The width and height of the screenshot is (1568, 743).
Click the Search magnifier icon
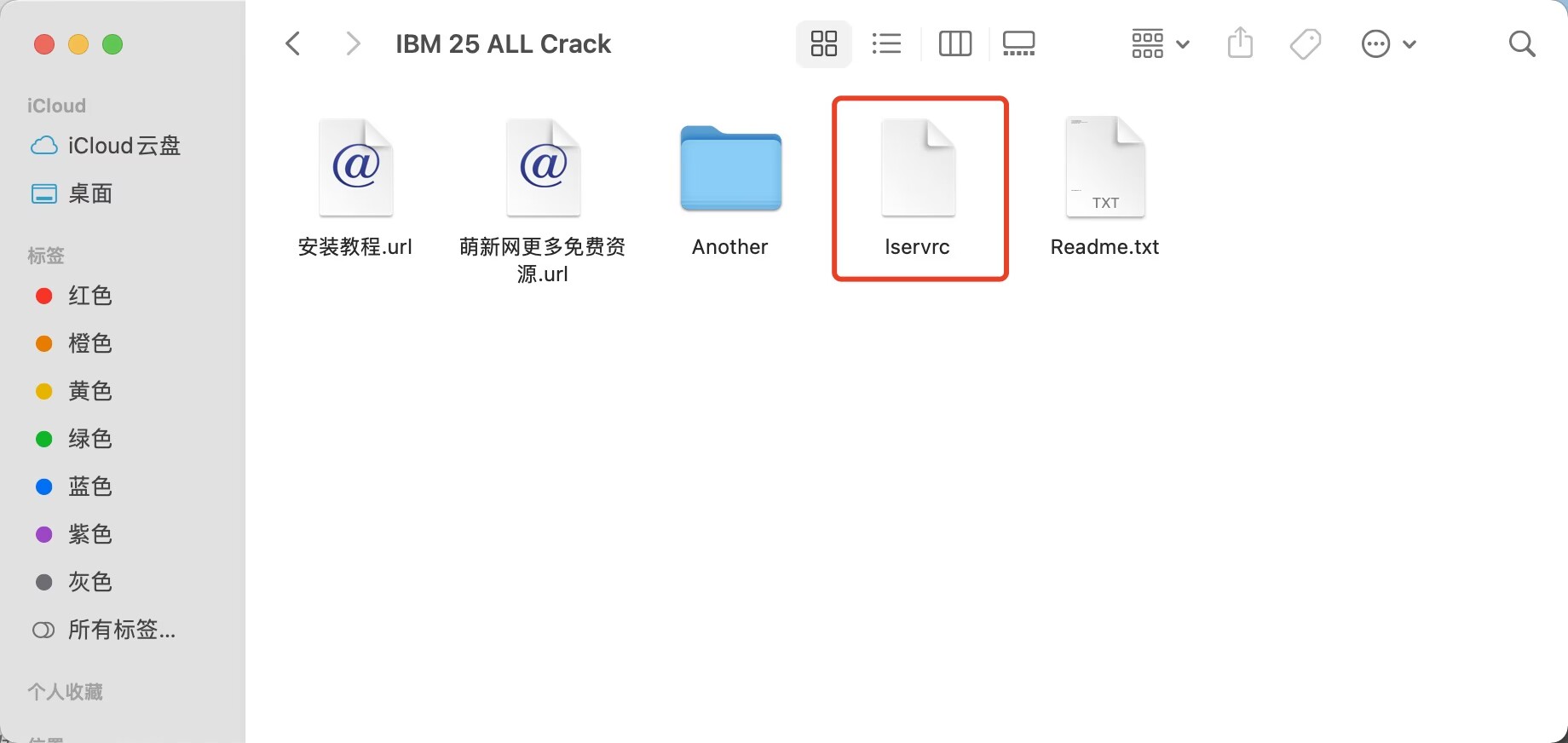pyautogui.click(x=1522, y=43)
